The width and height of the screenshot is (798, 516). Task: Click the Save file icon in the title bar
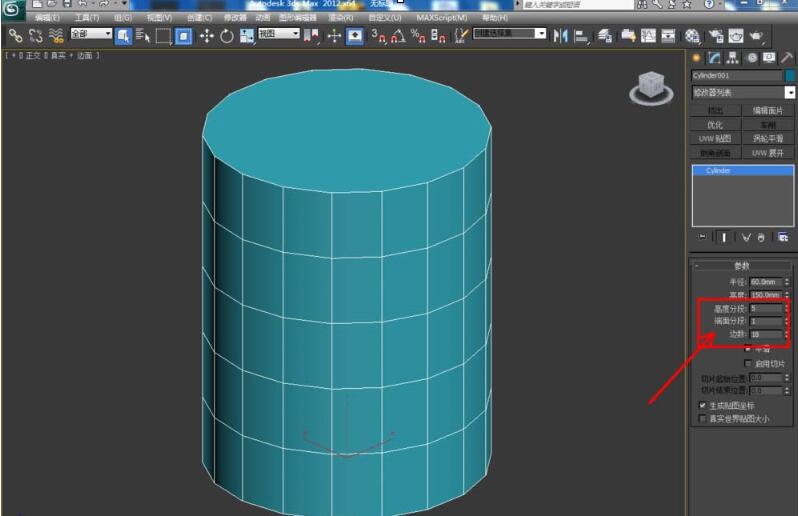[x=67, y=4]
